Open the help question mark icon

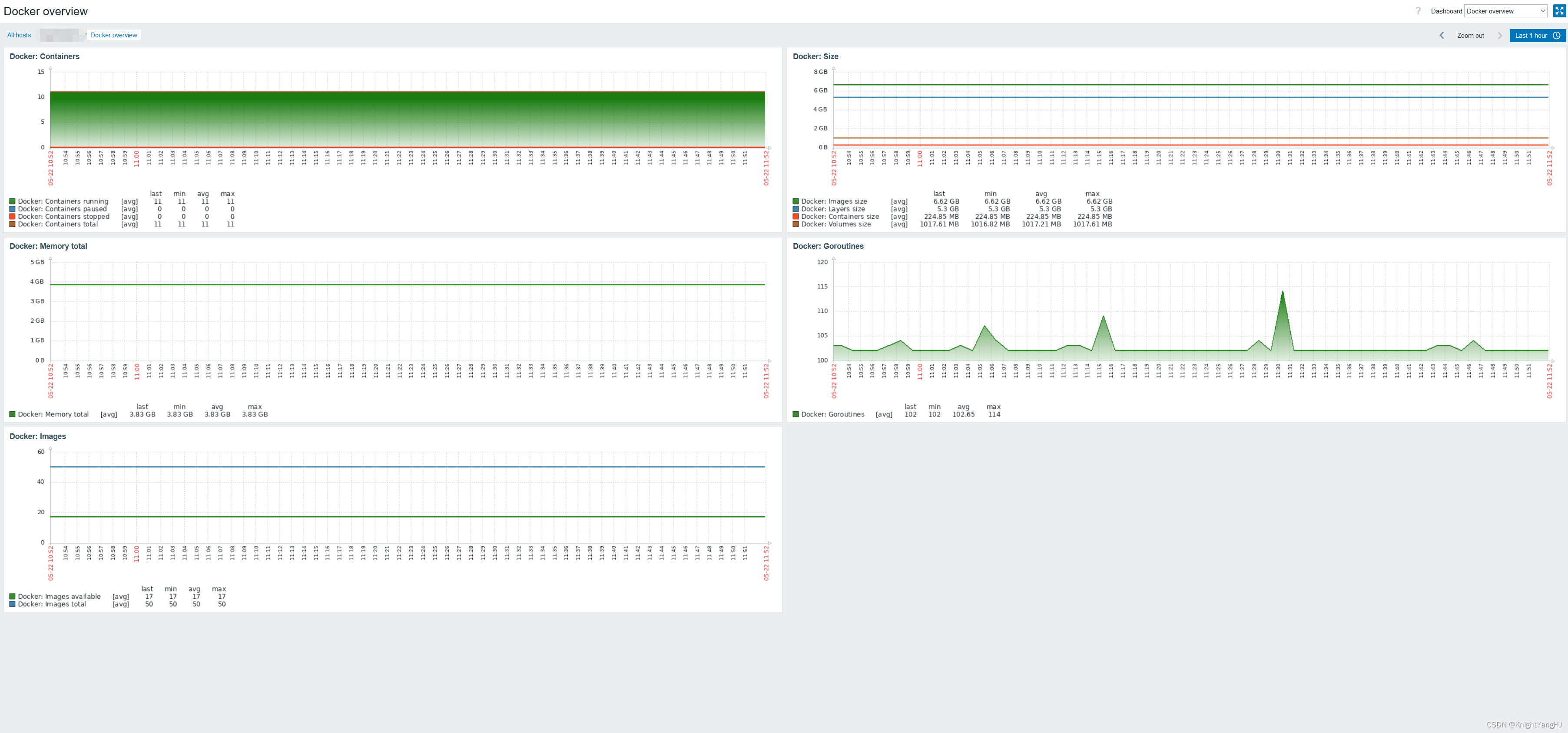pyautogui.click(x=1418, y=11)
